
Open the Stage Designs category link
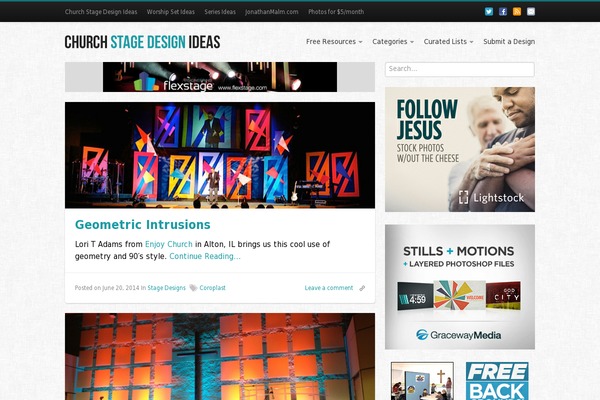[166, 288]
